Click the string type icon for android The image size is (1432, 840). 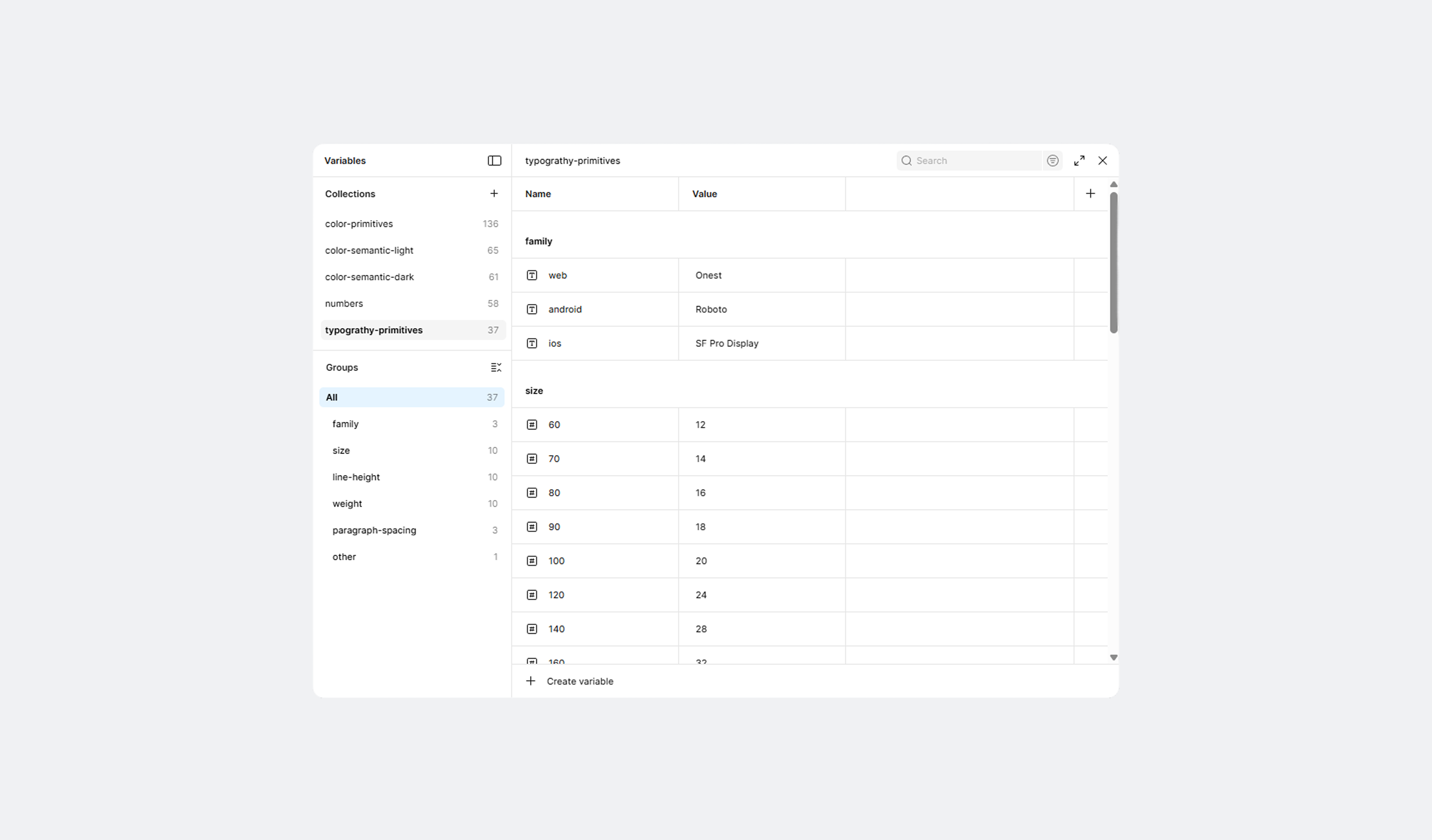pyautogui.click(x=532, y=310)
